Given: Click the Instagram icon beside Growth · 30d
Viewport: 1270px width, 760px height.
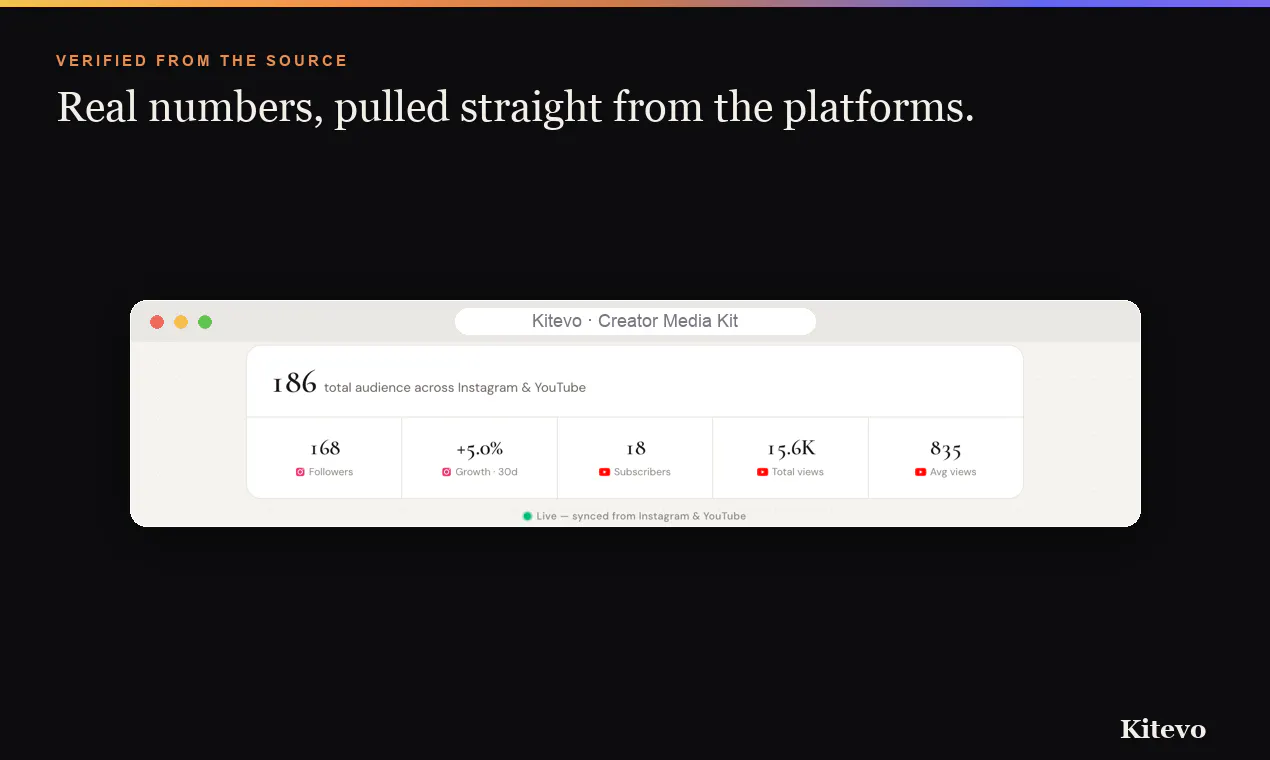Looking at the screenshot, I should pos(446,472).
